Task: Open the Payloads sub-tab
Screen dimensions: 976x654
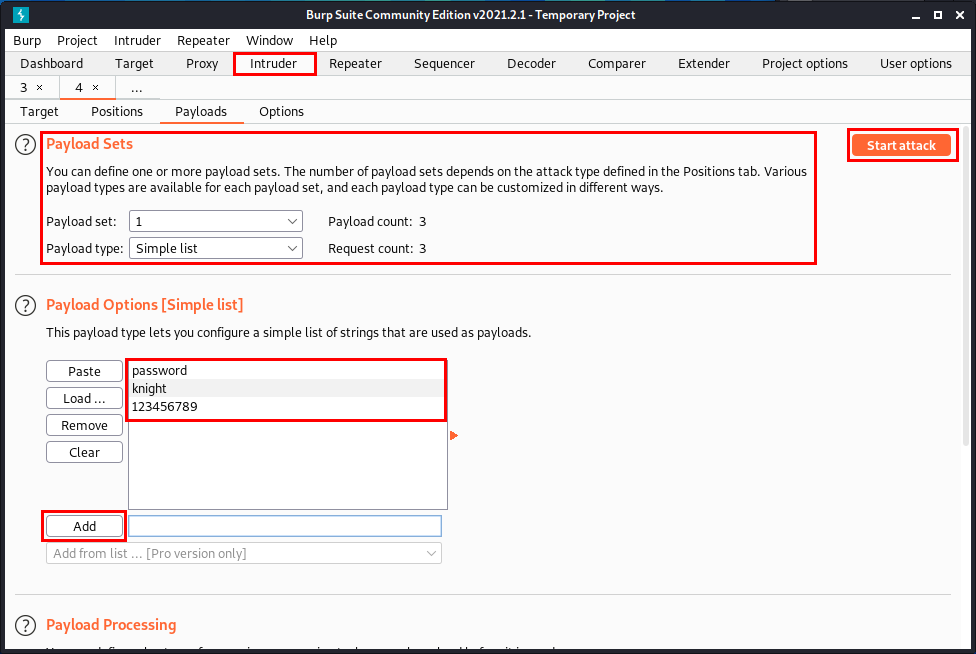Action: pos(201,111)
